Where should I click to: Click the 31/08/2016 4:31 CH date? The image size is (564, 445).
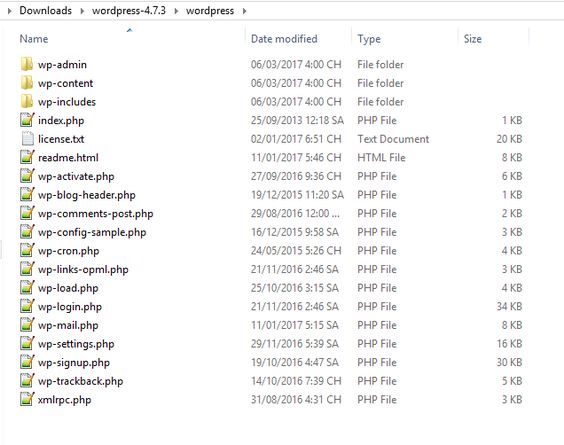tap(296, 400)
